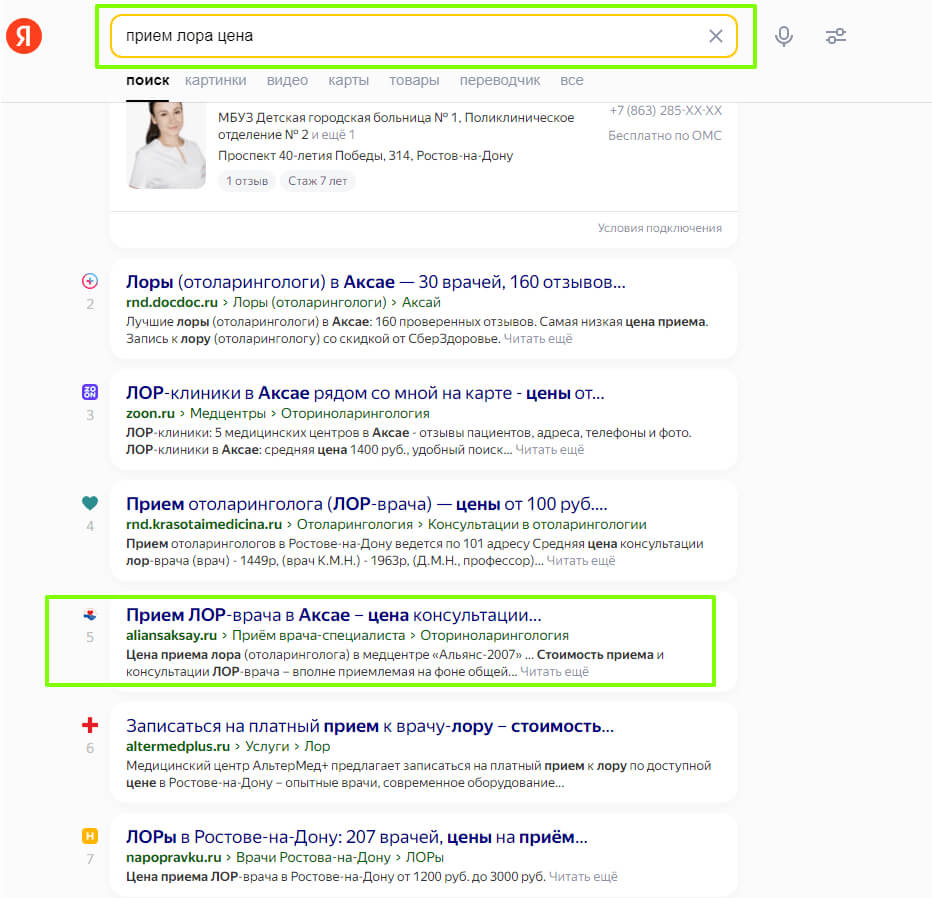Open the карты tab
This screenshot has height=898, width=932.
pos(348,80)
